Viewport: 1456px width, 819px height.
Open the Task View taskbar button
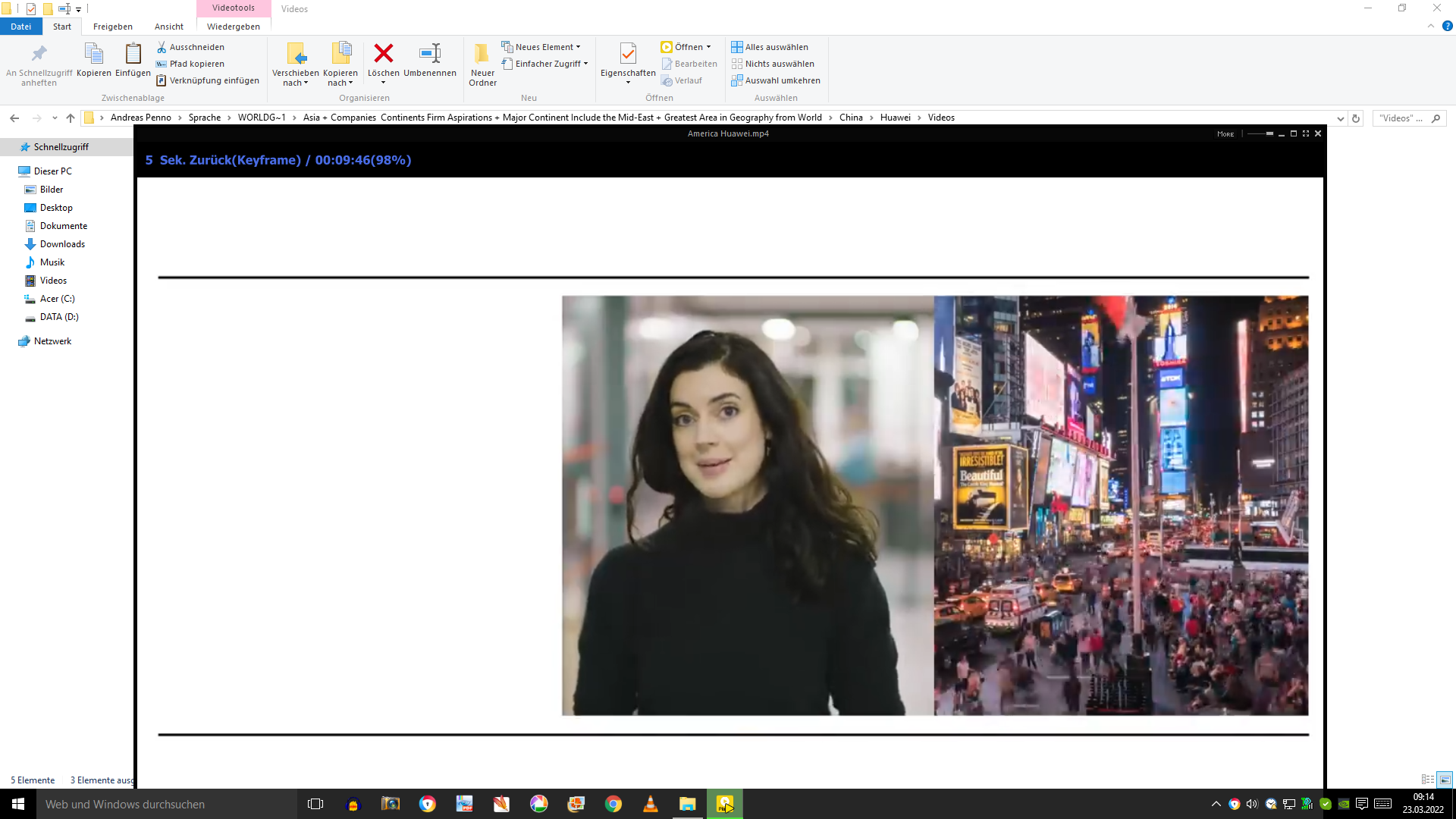315,804
